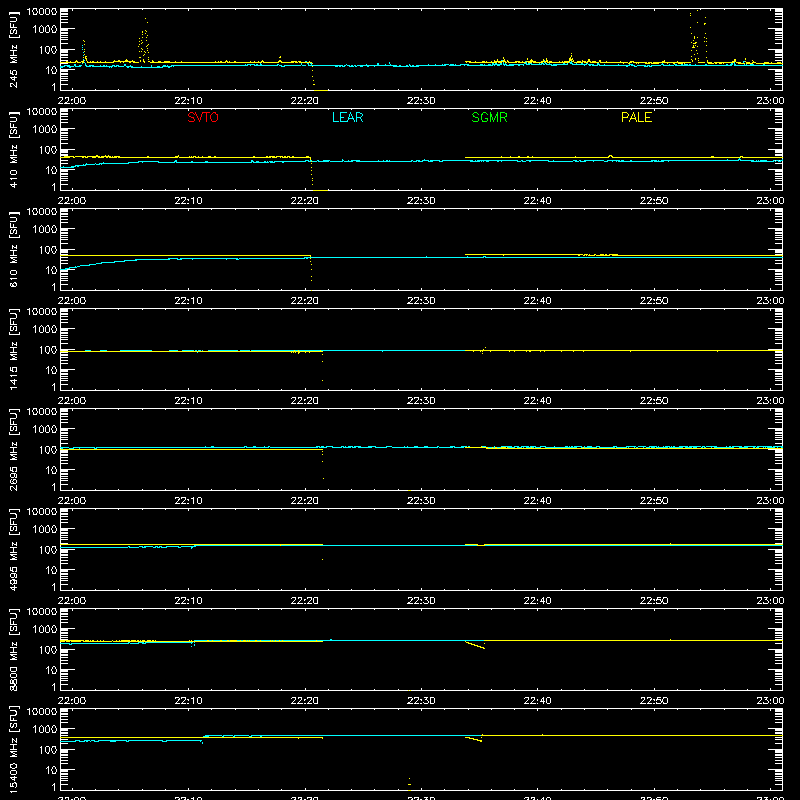Click the 22:50 label under 2695 MHz panel

click(x=654, y=501)
